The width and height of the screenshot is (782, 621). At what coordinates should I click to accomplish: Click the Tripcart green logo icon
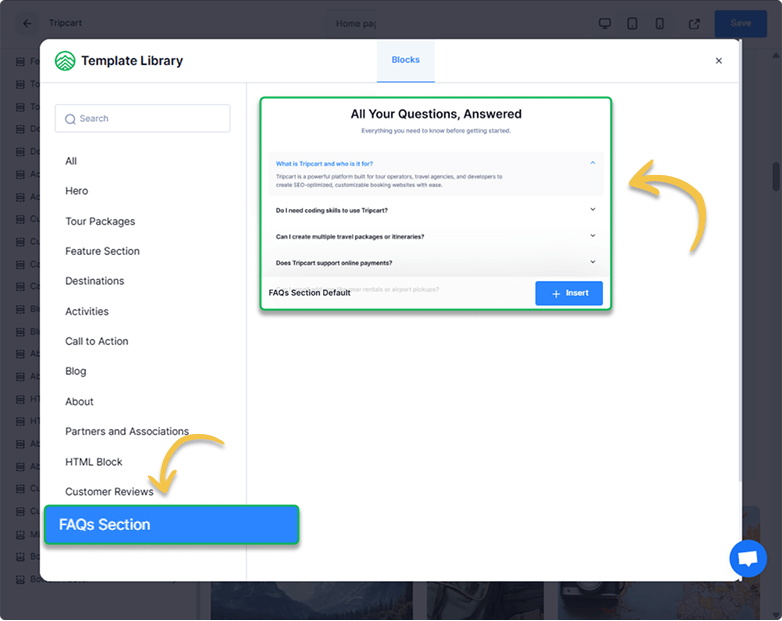65,61
